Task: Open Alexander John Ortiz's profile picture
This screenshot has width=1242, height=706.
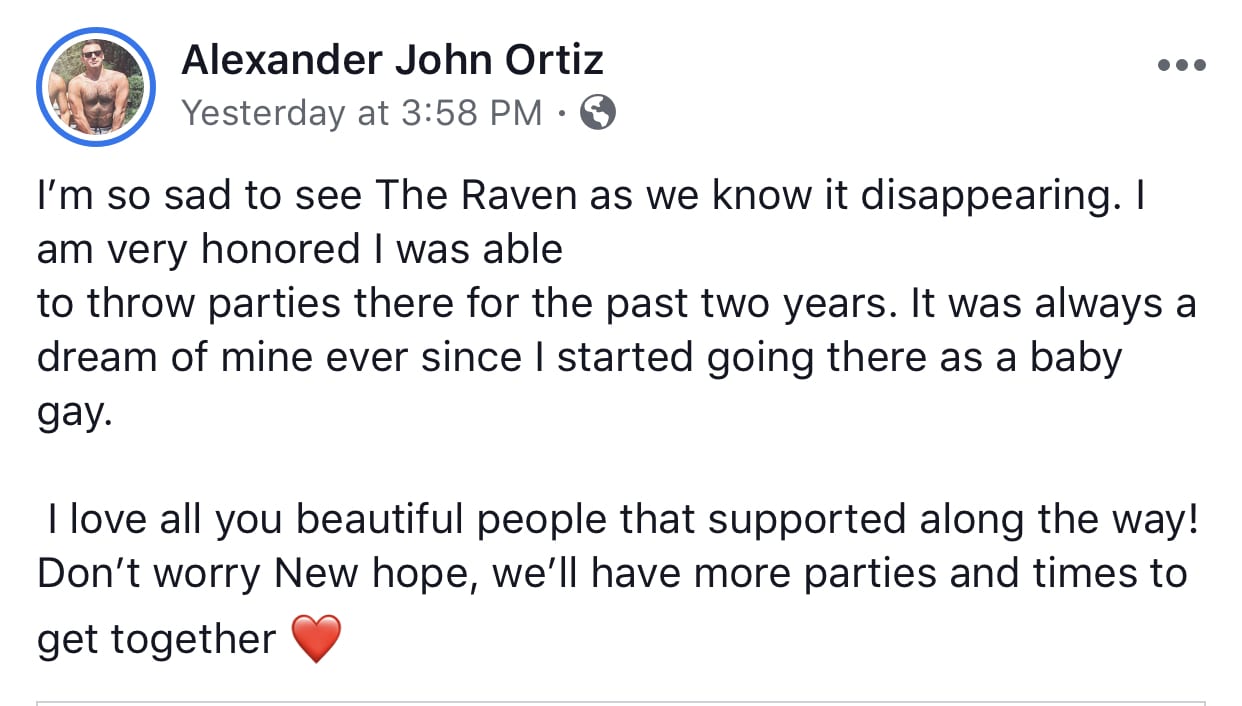Action: pyautogui.click(x=95, y=89)
